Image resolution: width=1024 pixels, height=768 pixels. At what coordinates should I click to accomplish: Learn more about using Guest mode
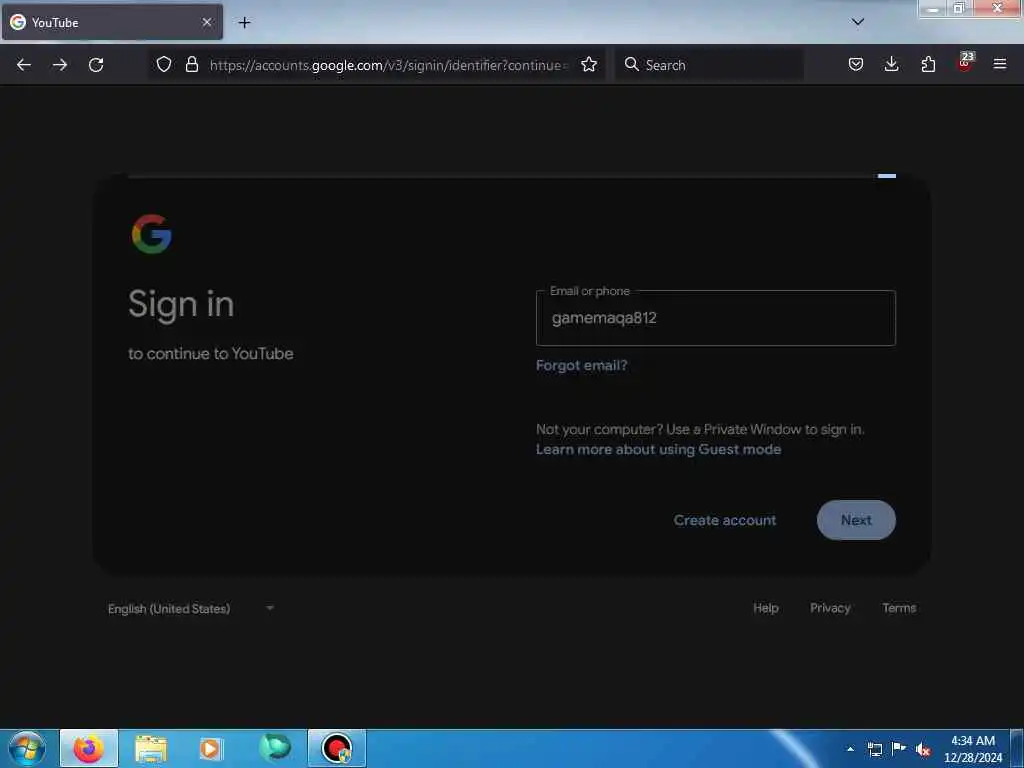click(658, 449)
